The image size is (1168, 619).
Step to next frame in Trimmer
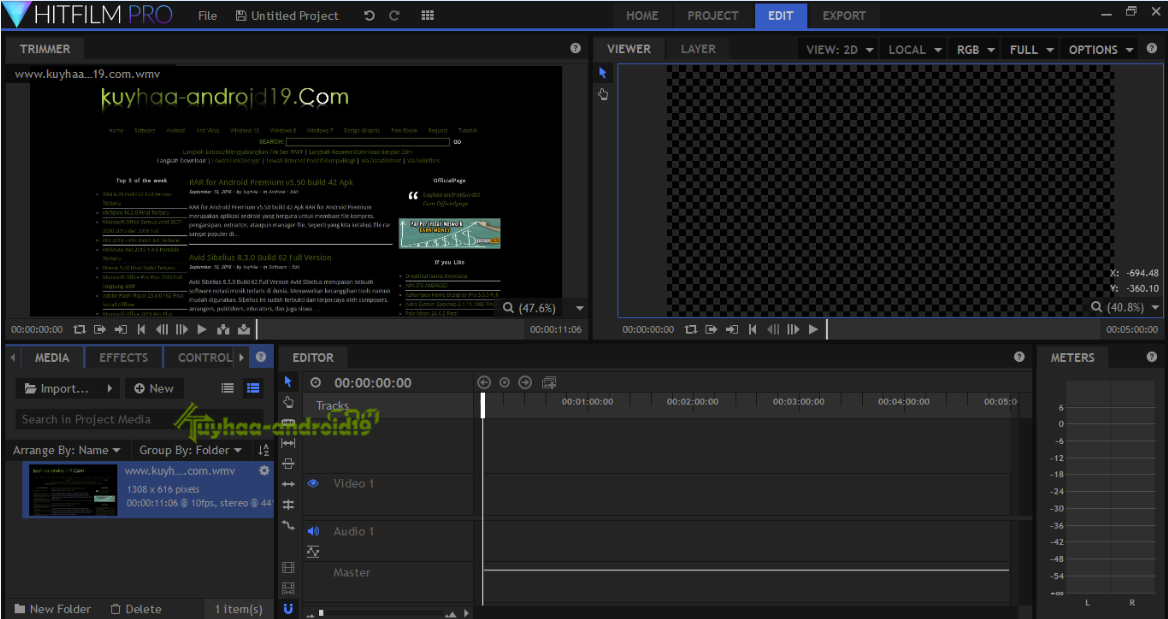pos(182,329)
